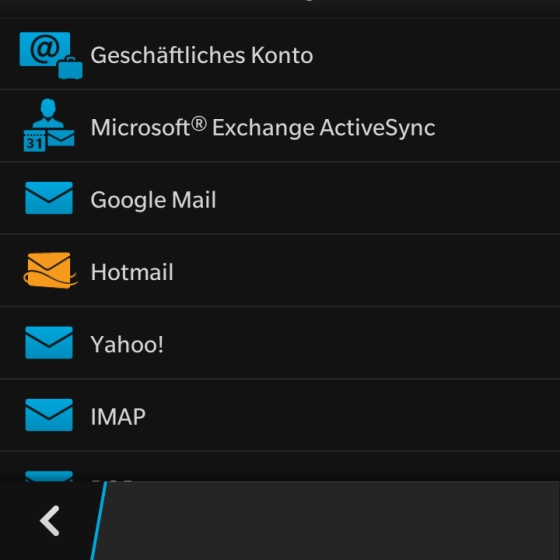Pick the "Hotmail" label
The image size is (560, 560).
132,272
